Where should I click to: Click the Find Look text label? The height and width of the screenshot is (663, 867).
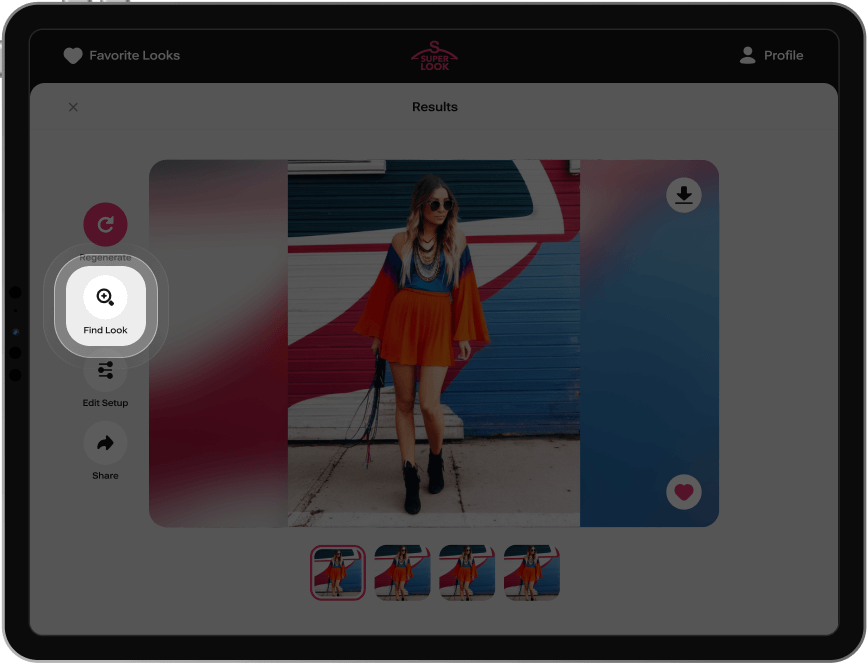click(x=105, y=330)
